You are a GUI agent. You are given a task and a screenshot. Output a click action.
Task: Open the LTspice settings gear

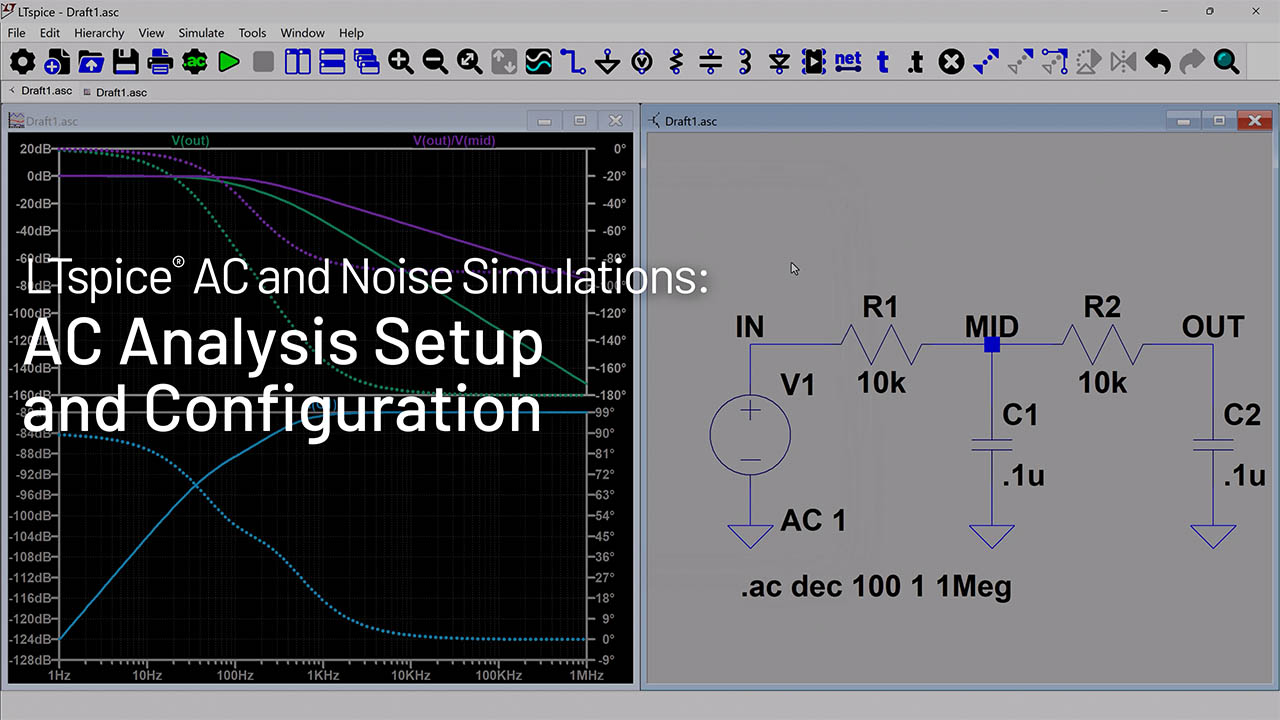click(x=22, y=62)
